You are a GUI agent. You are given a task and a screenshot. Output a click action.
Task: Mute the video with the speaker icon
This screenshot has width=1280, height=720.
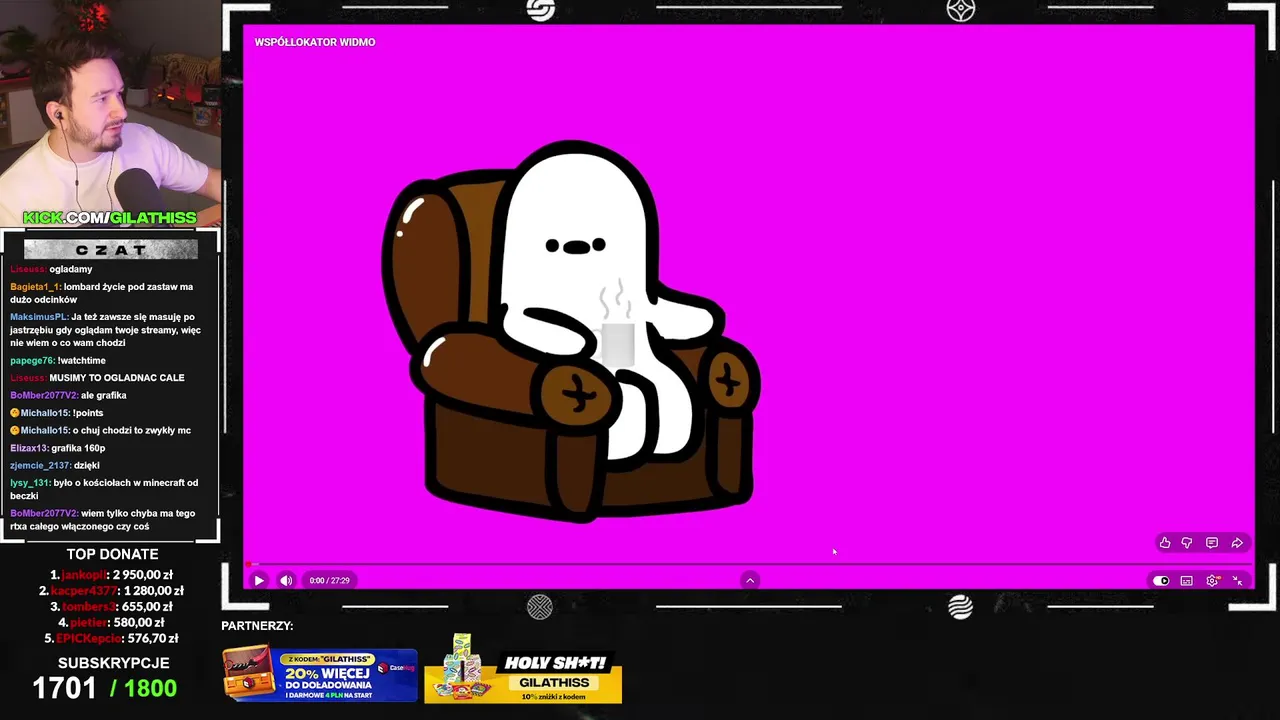tap(286, 580)
